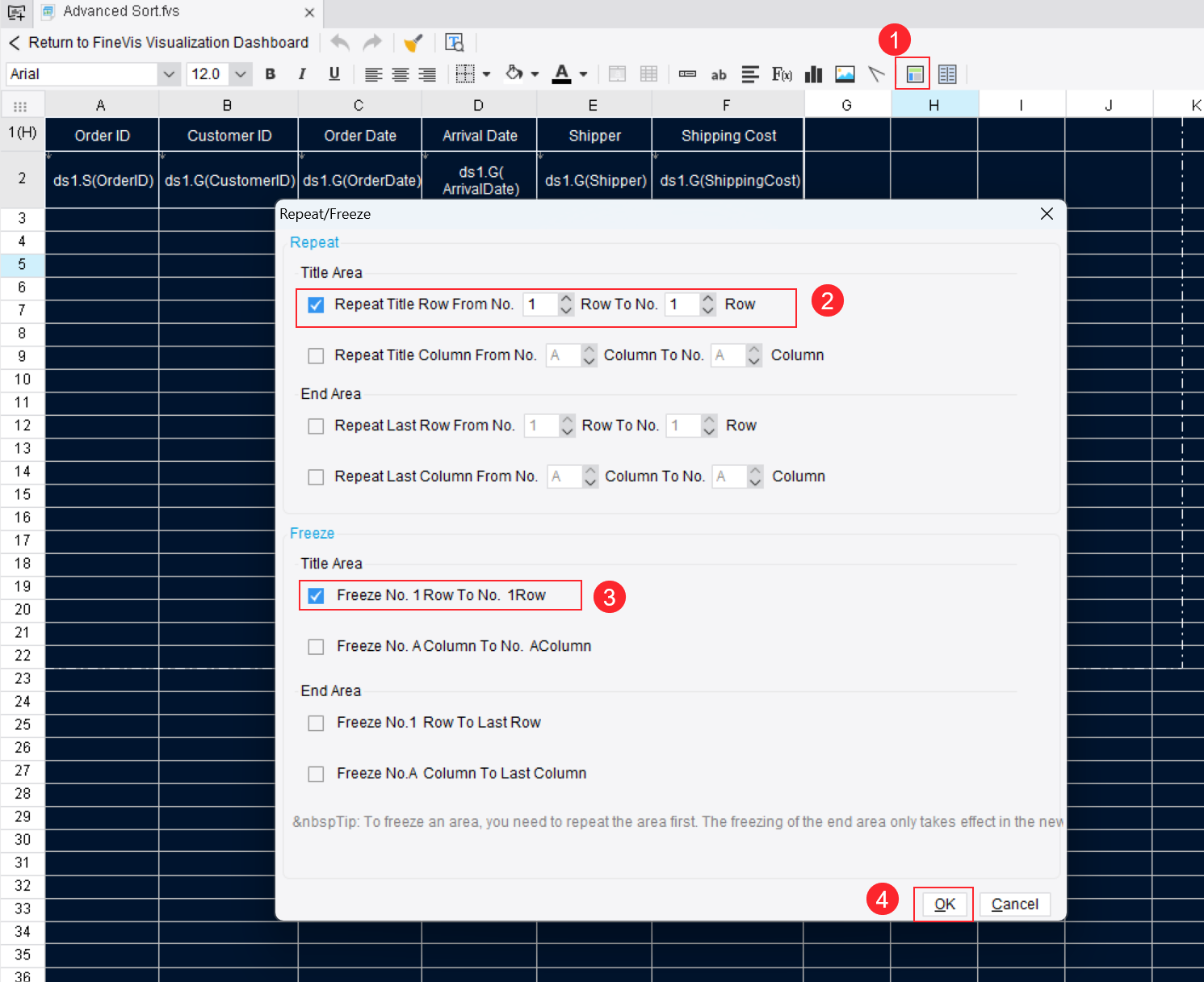Insert an image with the picture icon

845,74
